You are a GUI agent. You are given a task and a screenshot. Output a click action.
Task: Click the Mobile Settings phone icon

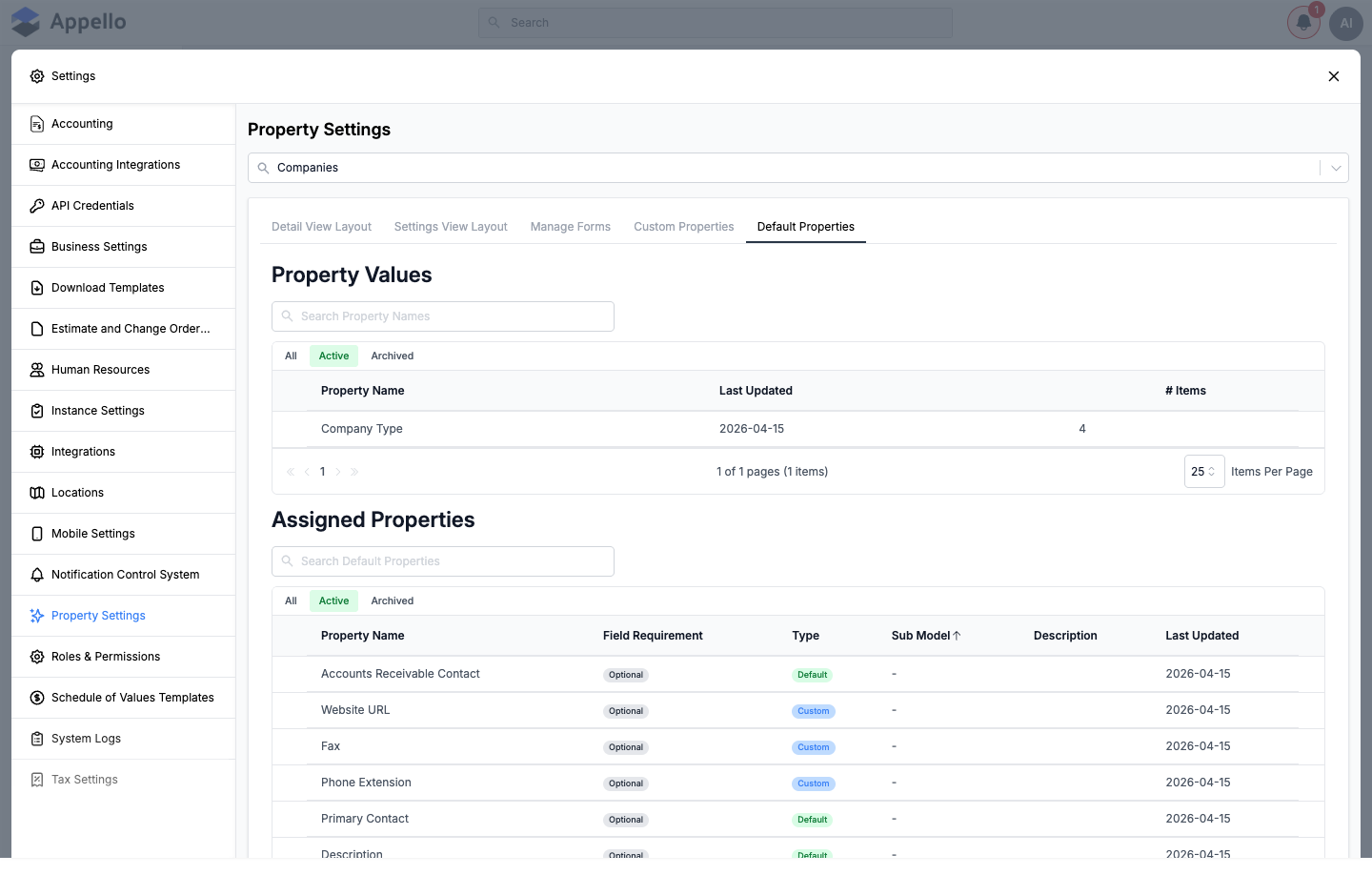(37, 534)
